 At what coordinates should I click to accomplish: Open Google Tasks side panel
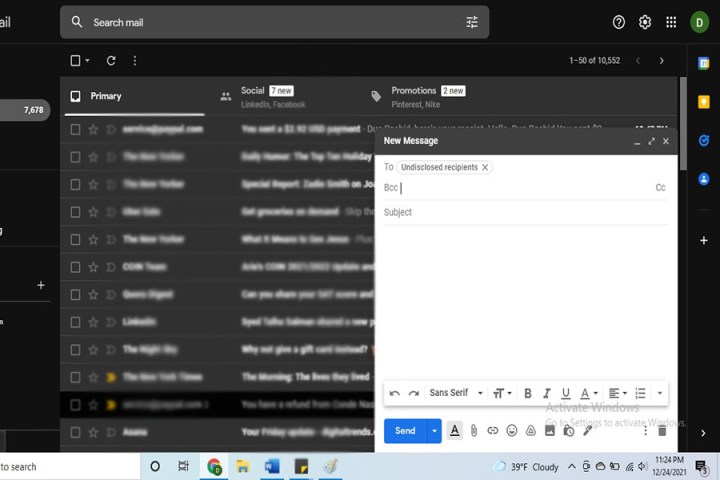pos(703,141)
